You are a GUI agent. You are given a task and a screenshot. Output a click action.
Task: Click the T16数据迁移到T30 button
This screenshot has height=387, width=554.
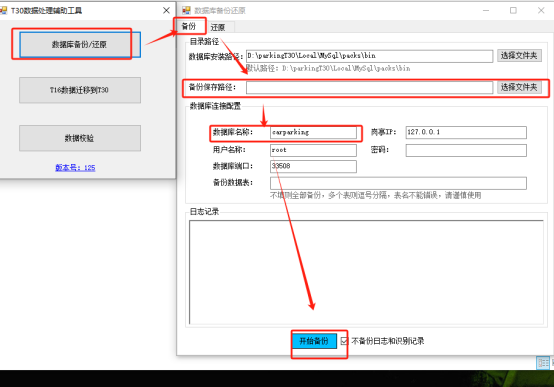[80, 90]
